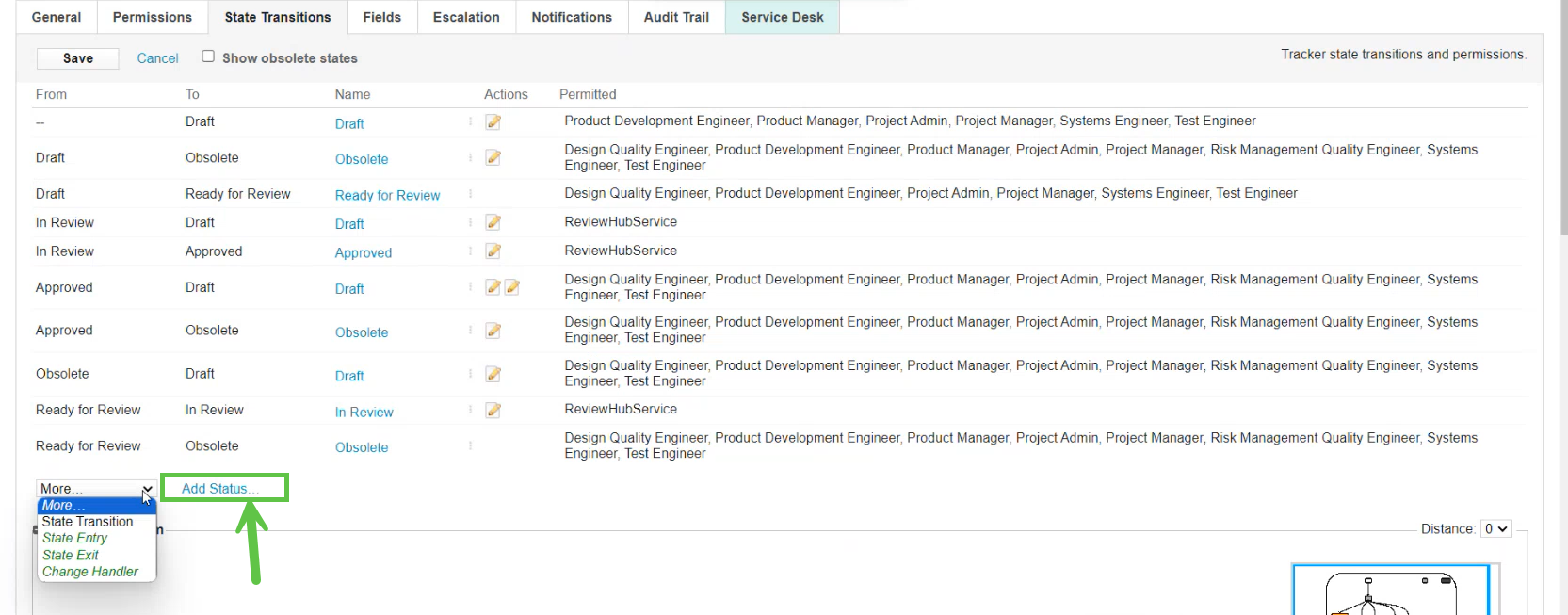Click the Cancel link
1568x615 pixels.
point(157,58)
